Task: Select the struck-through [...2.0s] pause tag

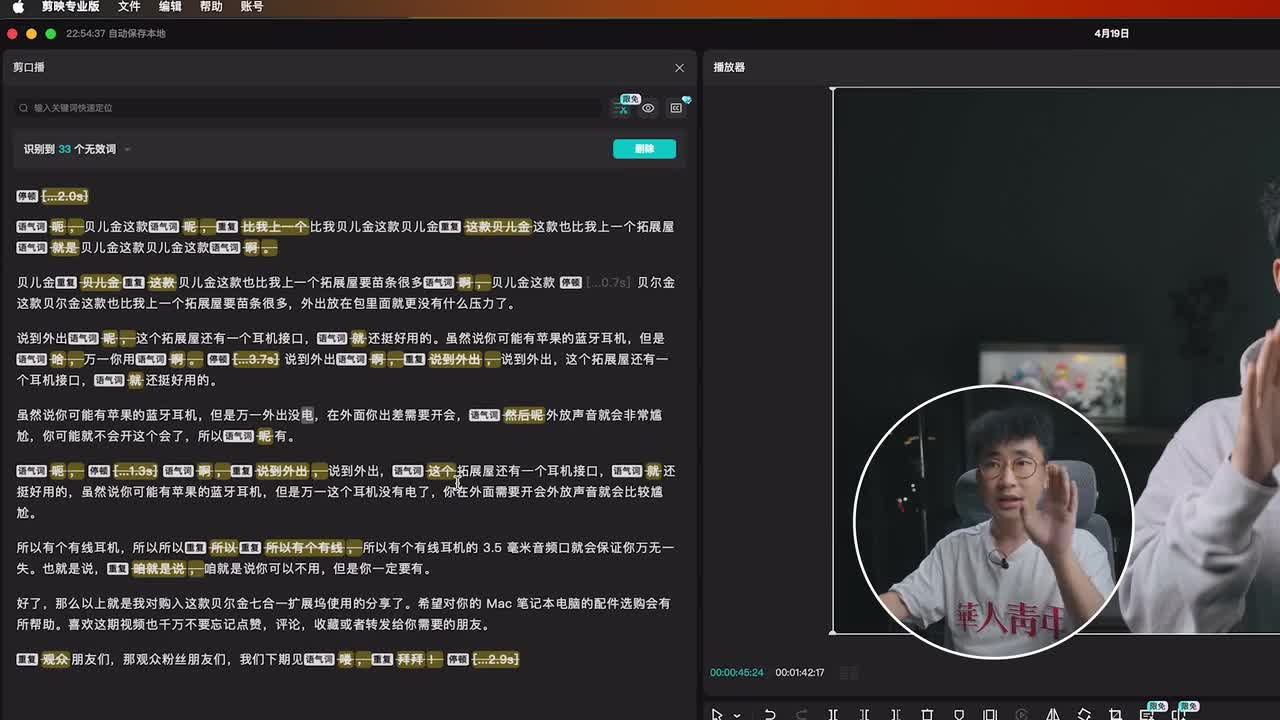Action: (64, 196)
